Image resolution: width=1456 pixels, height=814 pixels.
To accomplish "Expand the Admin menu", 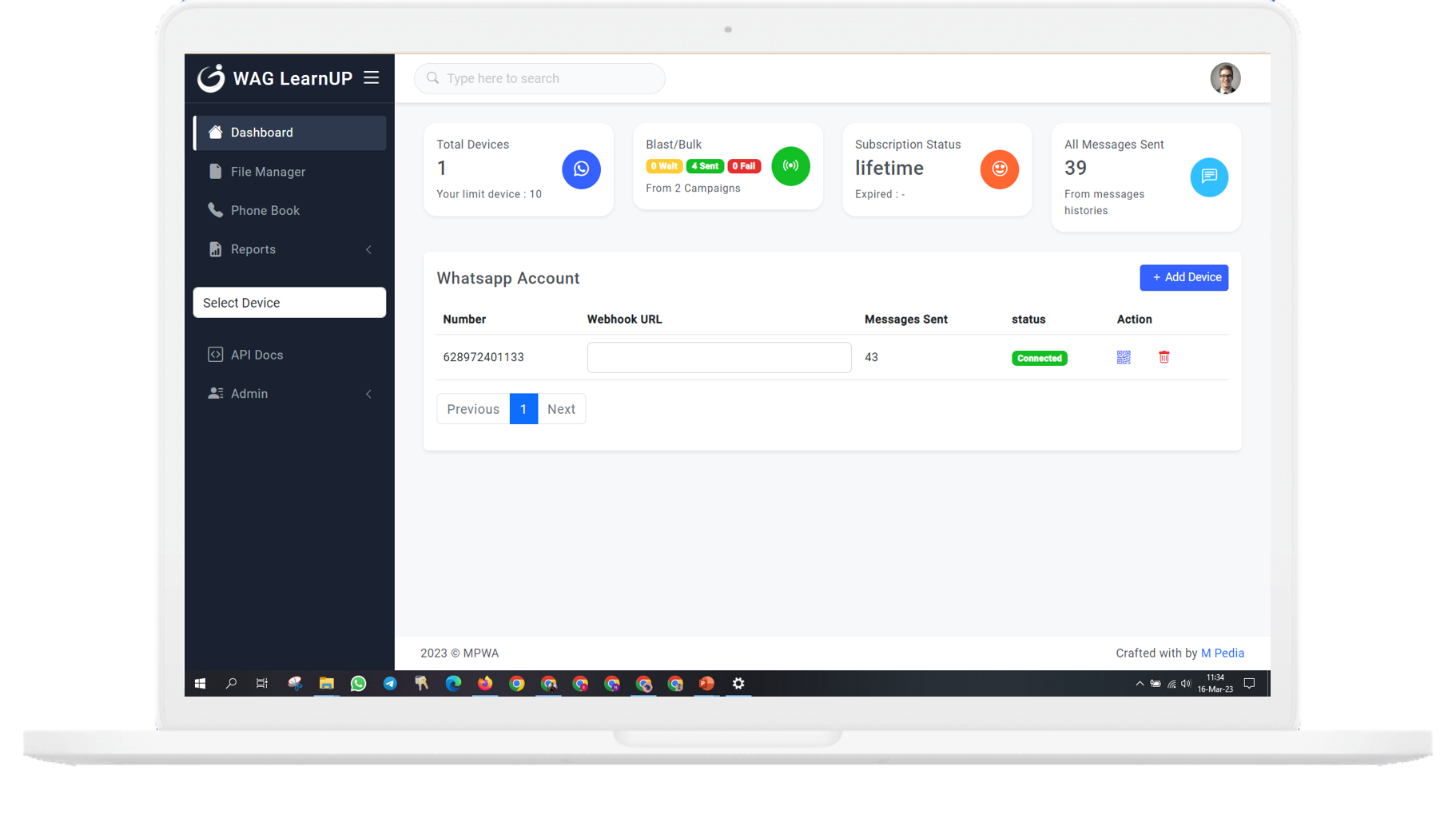I will (x=249, y=393).
